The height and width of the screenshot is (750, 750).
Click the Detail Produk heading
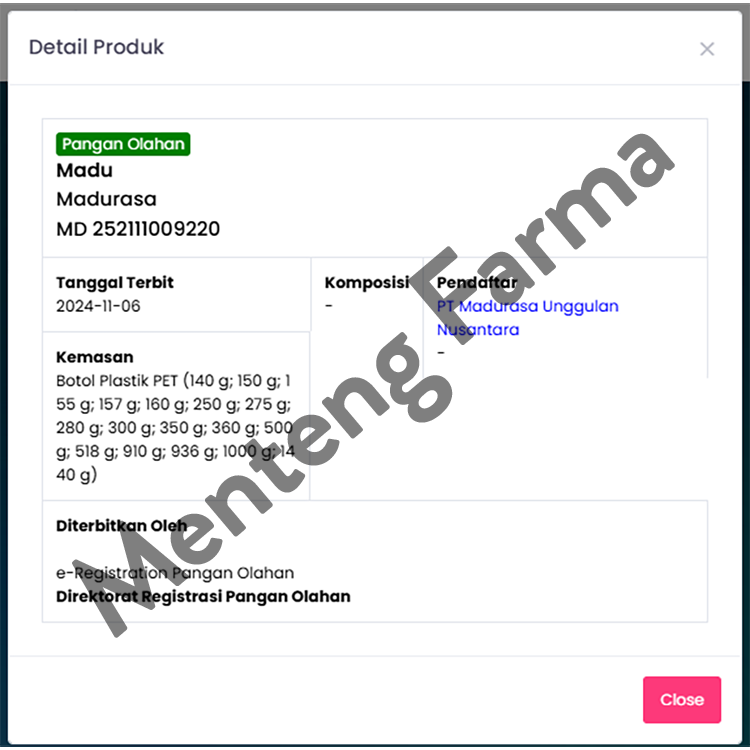[96, 47]
